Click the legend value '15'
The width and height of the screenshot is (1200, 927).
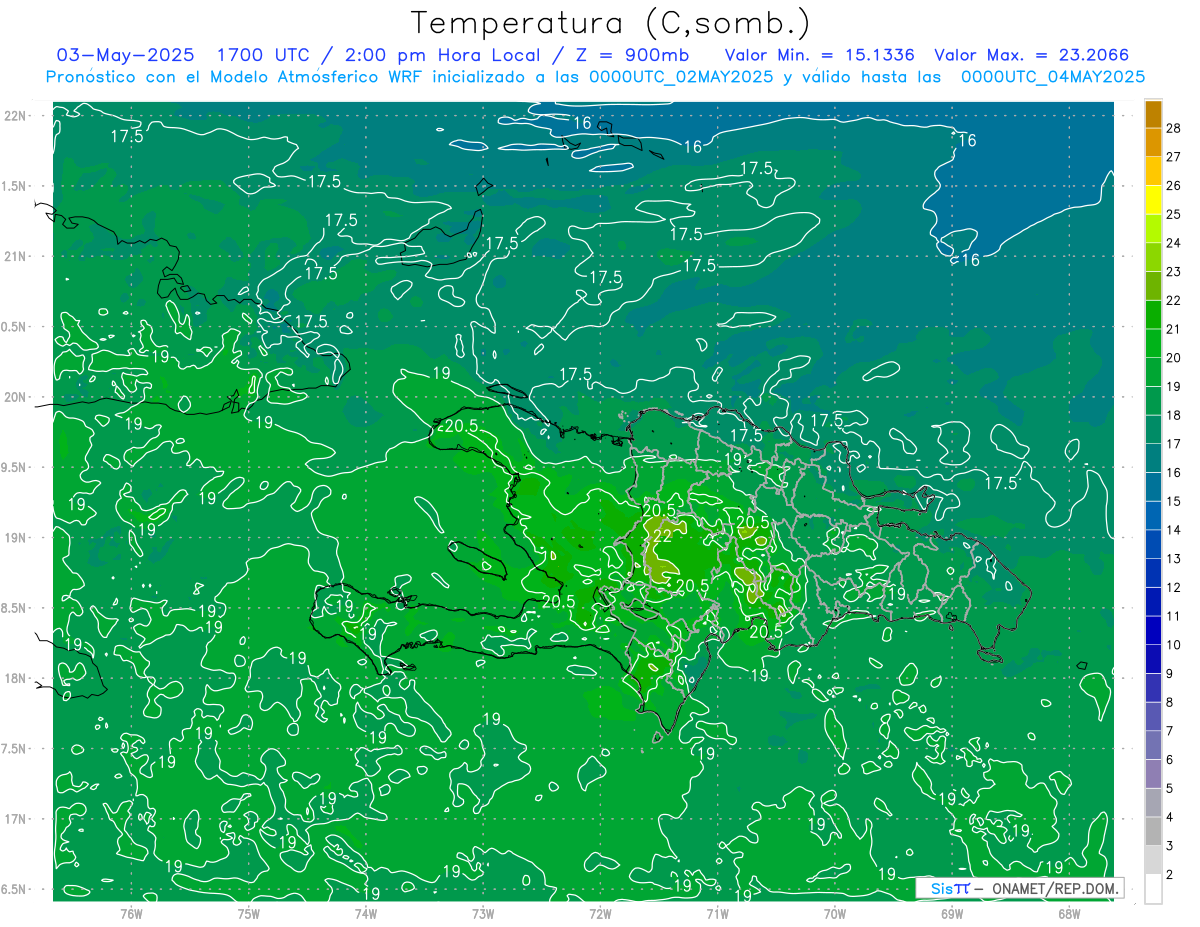point(1173,501)
